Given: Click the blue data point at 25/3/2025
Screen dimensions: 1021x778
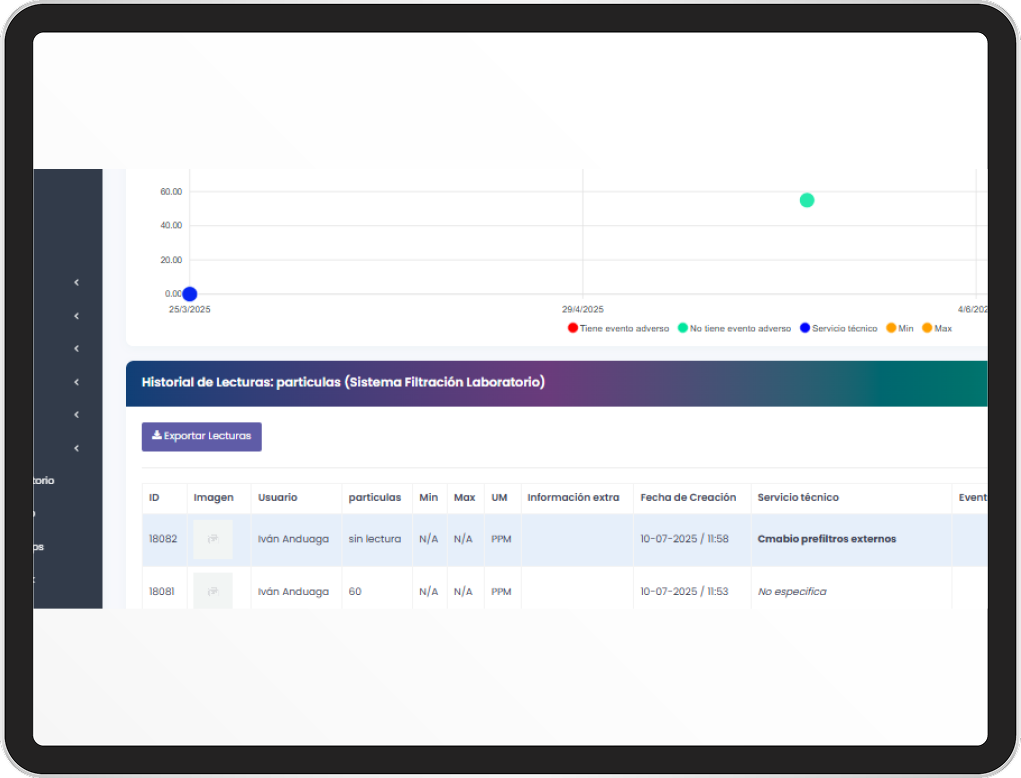Looking at the screenshot, I should pos(189,294).
